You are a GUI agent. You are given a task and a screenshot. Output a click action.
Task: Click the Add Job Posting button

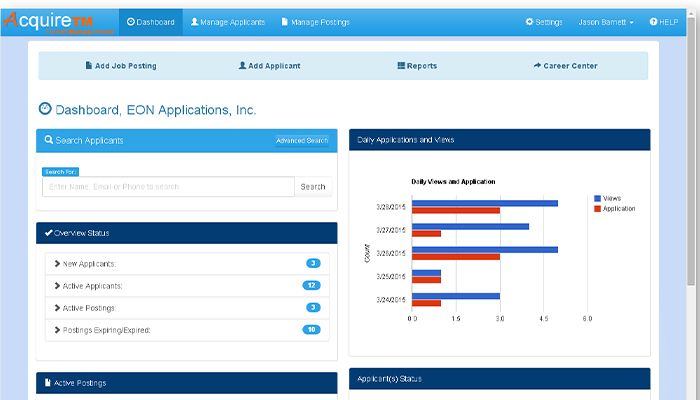click(x=122, y=66)
